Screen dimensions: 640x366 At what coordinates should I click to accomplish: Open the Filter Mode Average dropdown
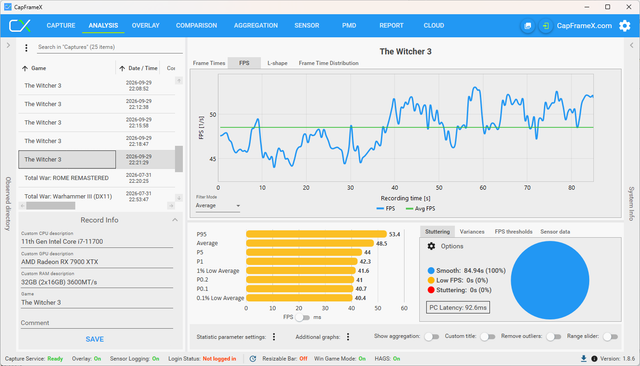click(218, 206)
